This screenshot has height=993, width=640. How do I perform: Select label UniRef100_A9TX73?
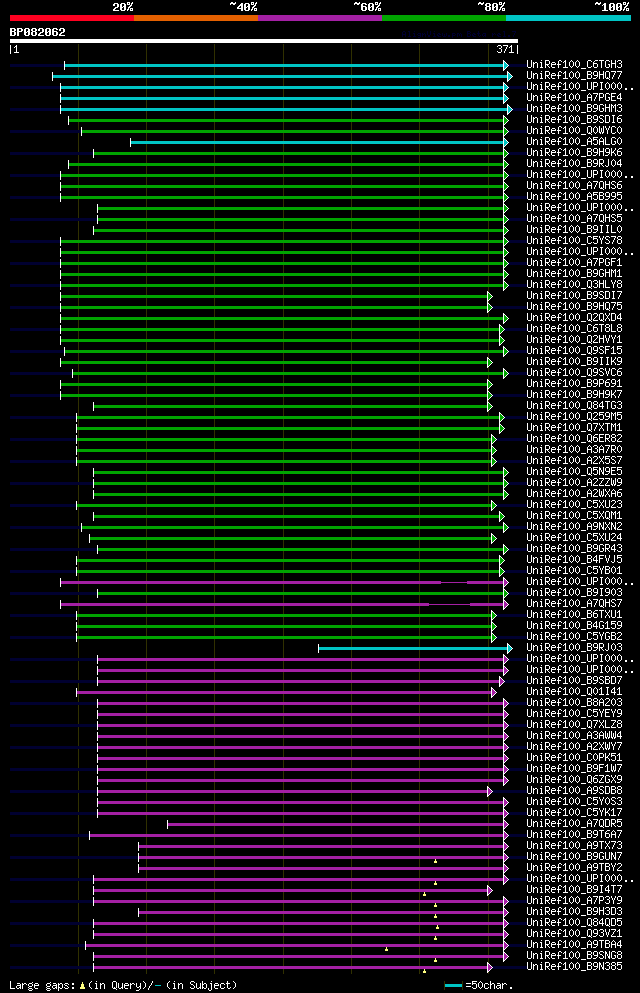click(x=574, y=845)
